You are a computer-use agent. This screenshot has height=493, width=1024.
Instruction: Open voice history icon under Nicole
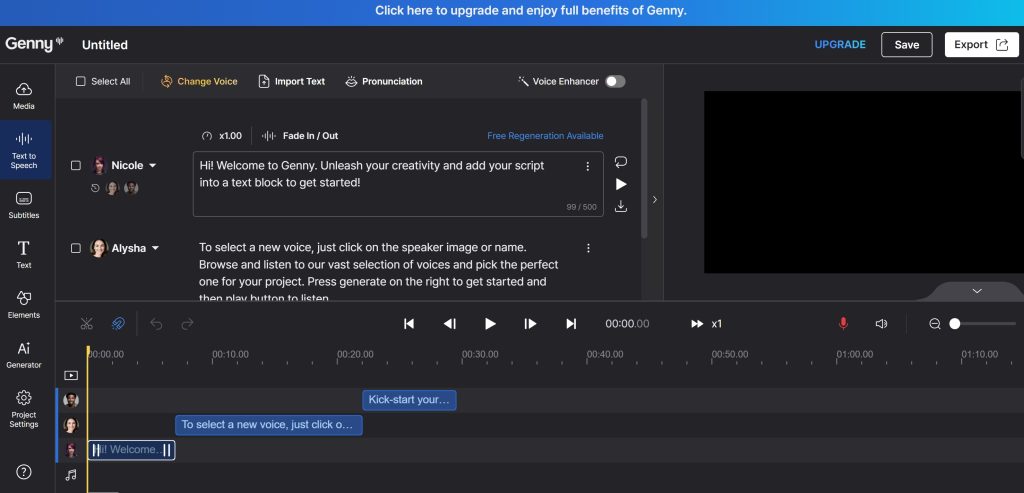click(x=95, y=188)
